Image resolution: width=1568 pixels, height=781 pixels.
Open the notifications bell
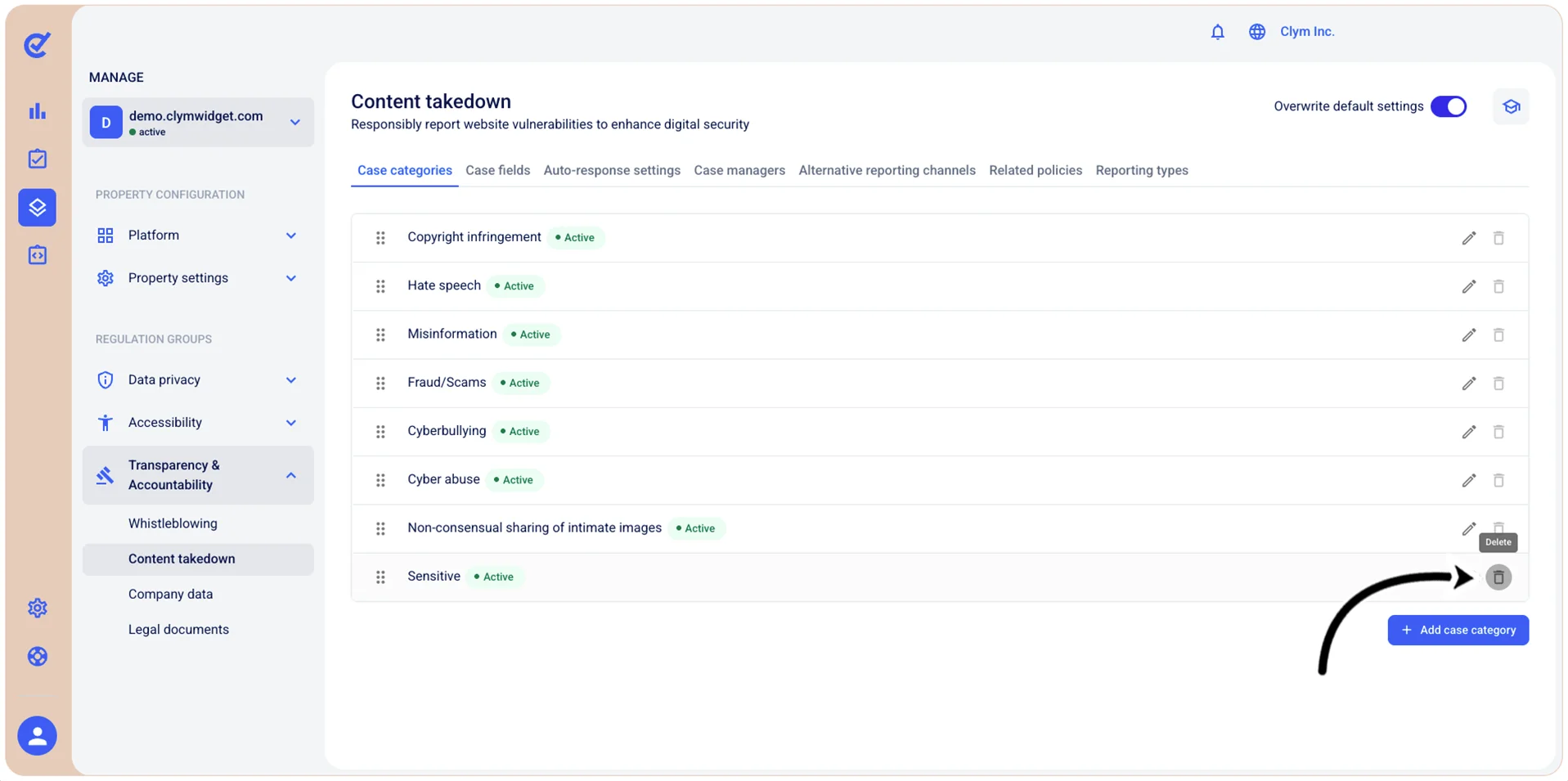(x=1217, y=32)
